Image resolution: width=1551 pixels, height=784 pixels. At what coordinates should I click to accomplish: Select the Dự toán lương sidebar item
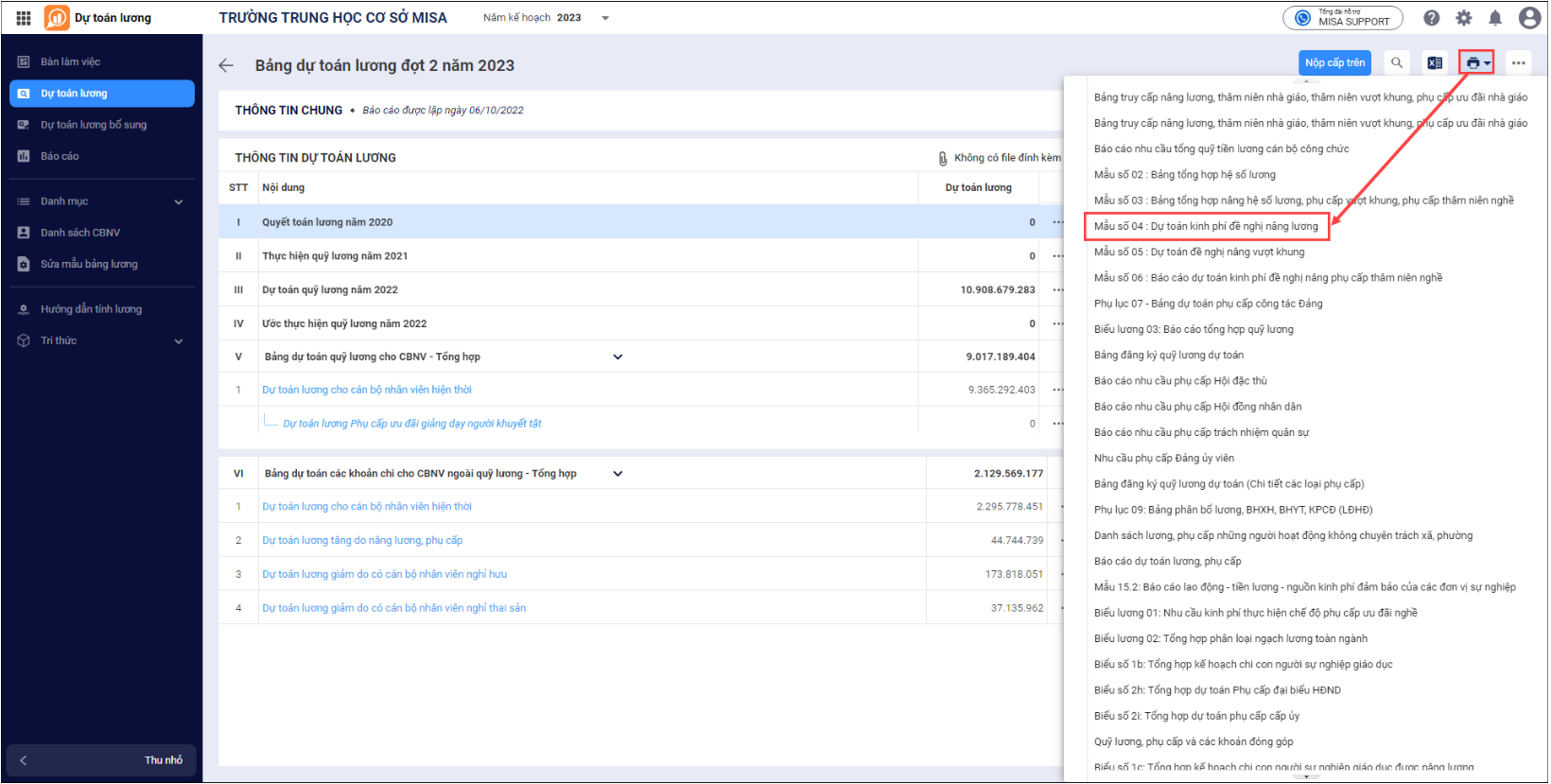pyautogui.click(x=102, y=94)
